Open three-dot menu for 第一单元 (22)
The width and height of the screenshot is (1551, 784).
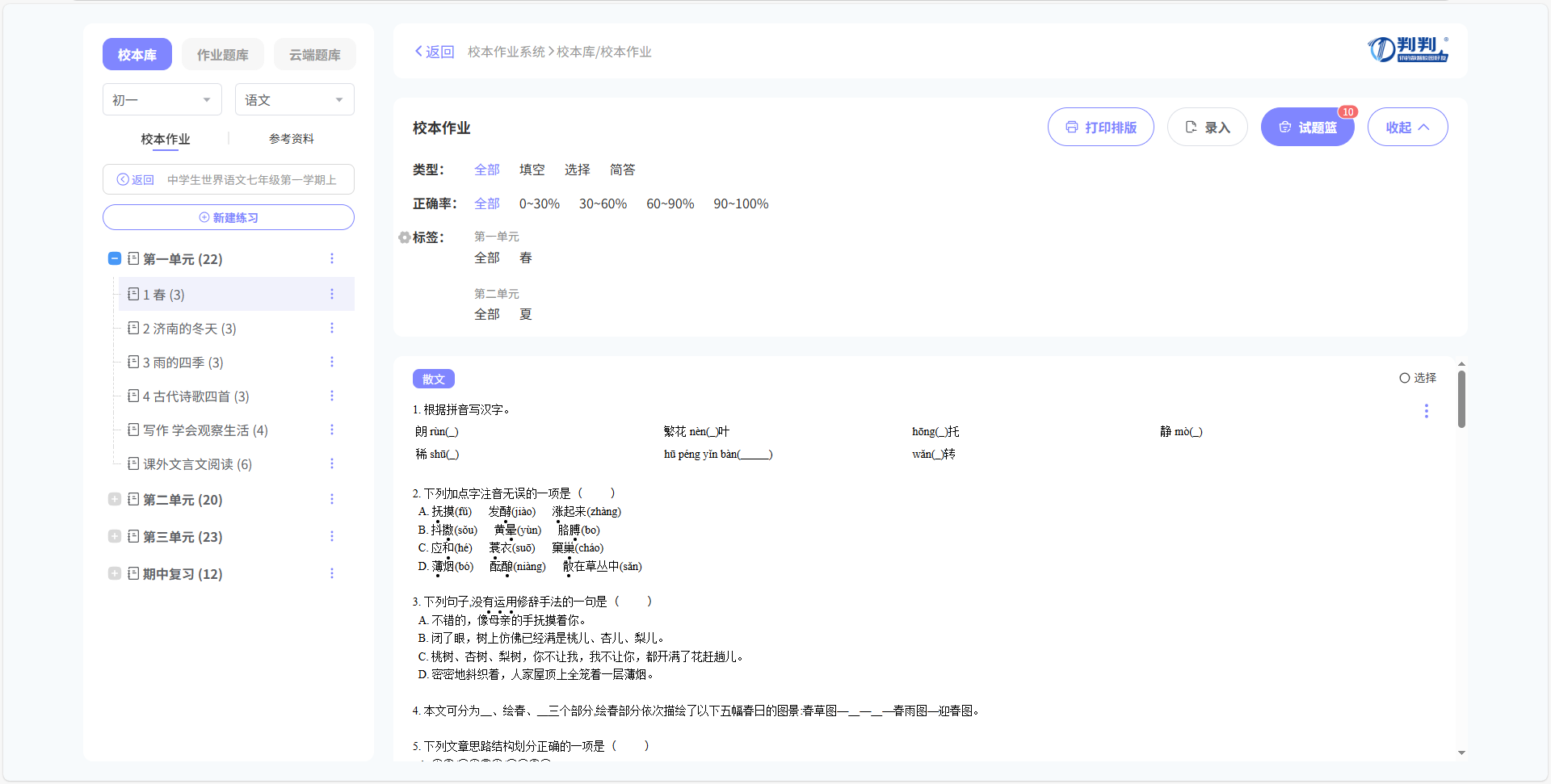click(331, 258)
